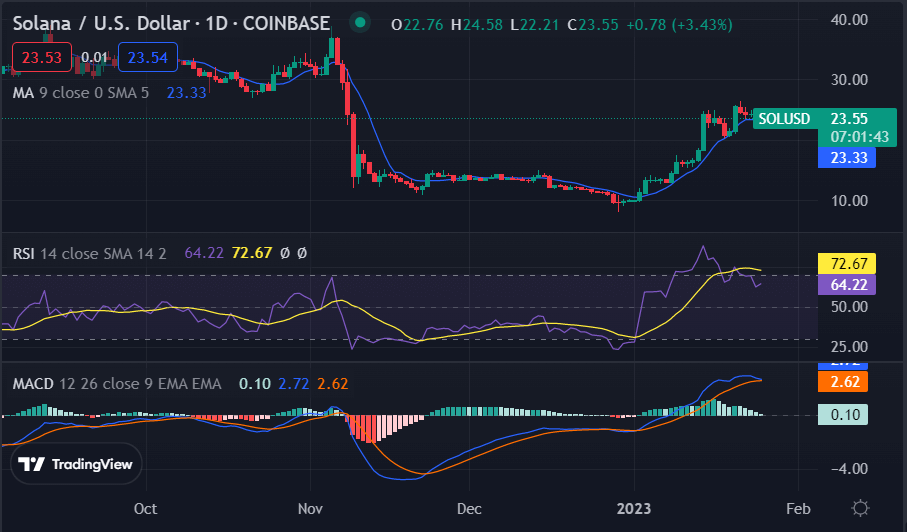907x532 pixels.
Task: Click the red sell price 23.53 button
Action: pos(42,57)
